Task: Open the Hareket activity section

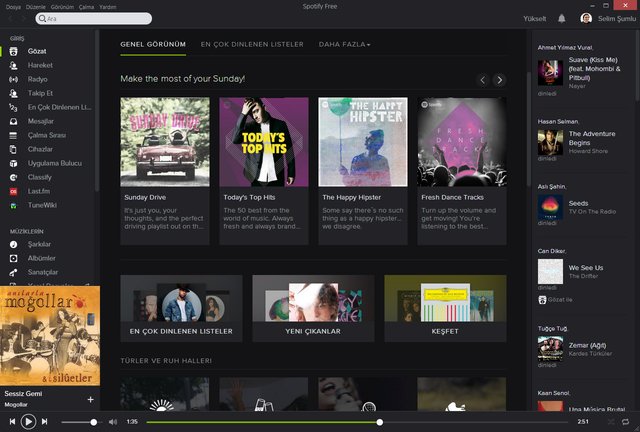Action: point(40,65)
